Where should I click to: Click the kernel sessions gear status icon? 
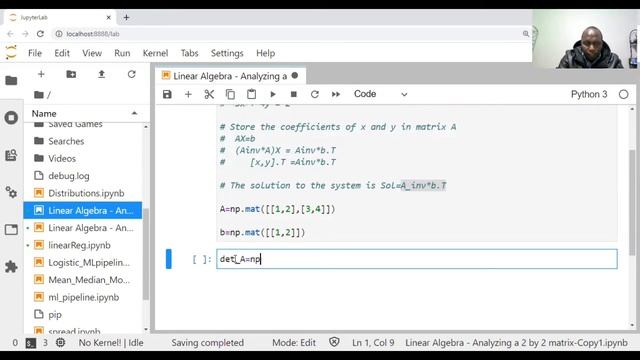60,342
